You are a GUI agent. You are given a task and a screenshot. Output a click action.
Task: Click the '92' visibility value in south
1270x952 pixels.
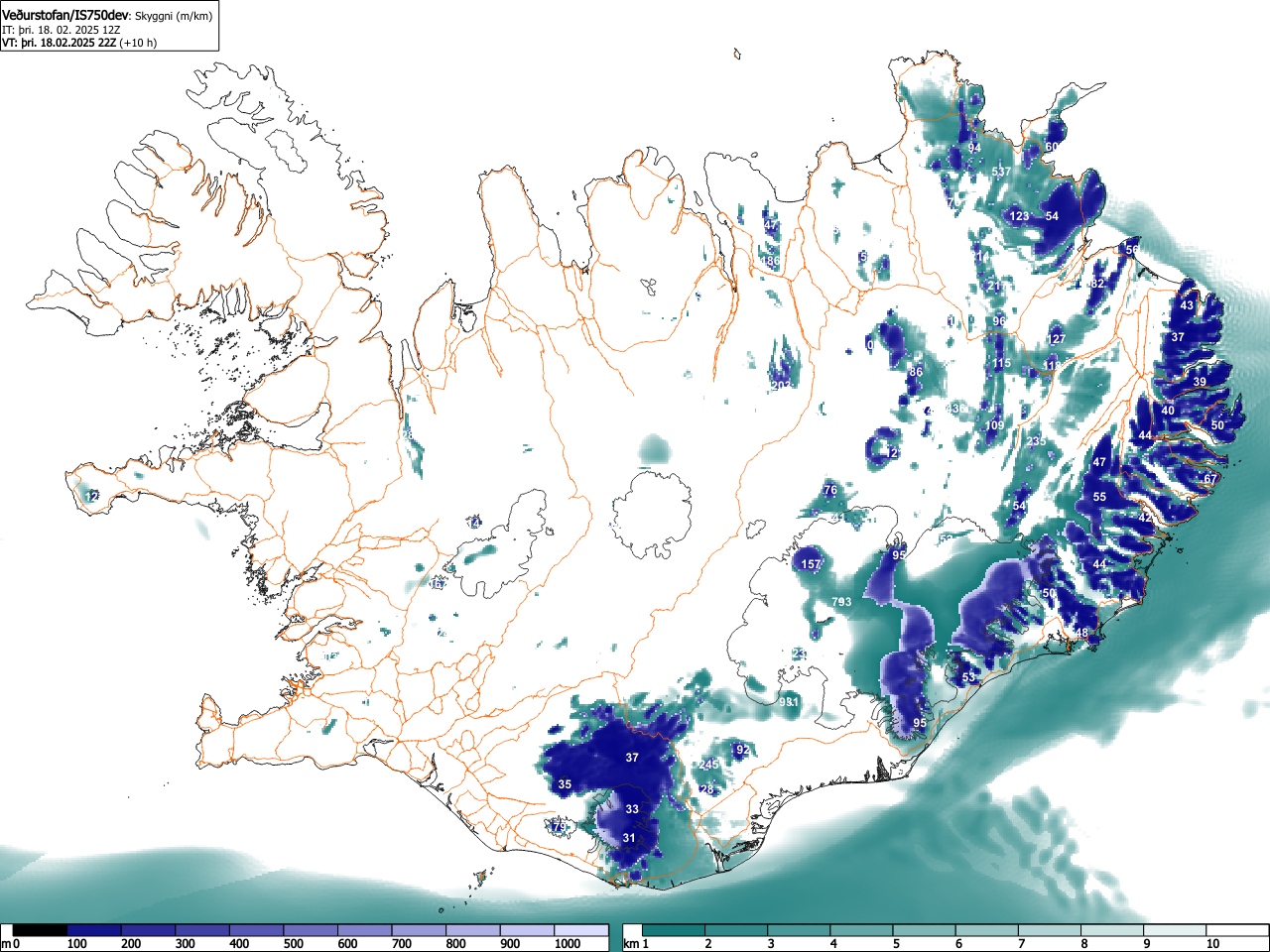742,750
